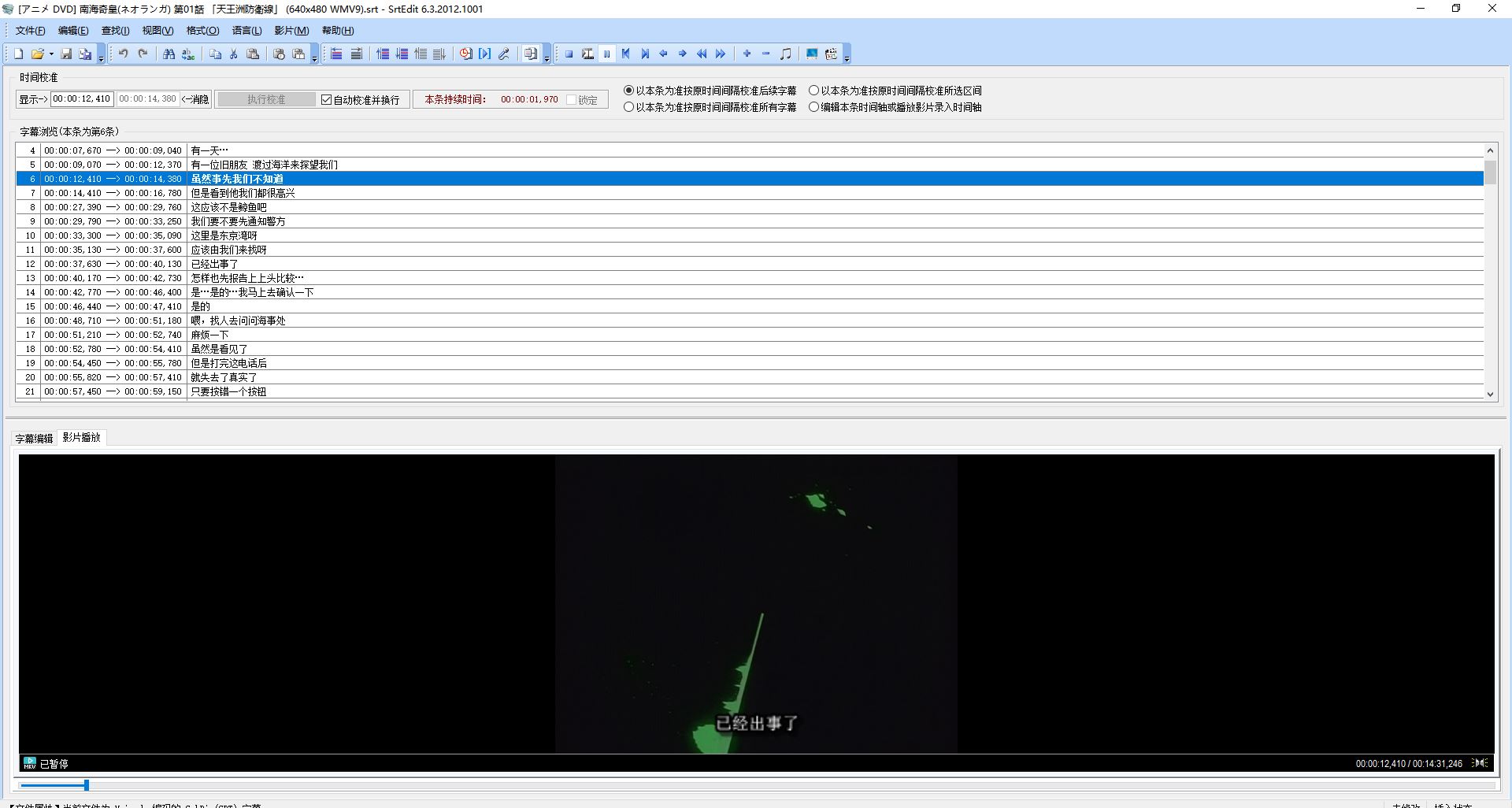Jump to previous subtitle with skip-back icon

pyautogui.click(x=626, y=54)
